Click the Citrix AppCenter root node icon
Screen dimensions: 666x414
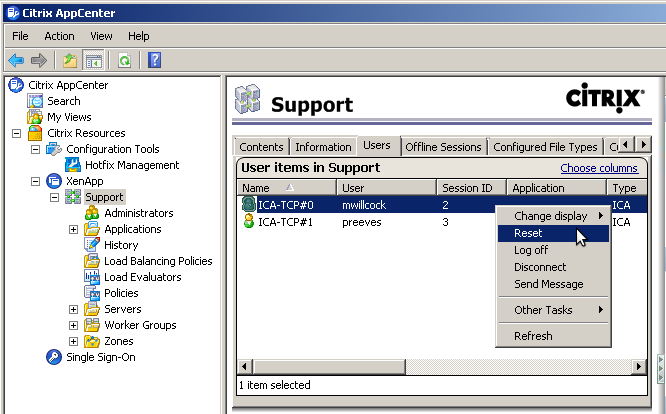[16, 85]
